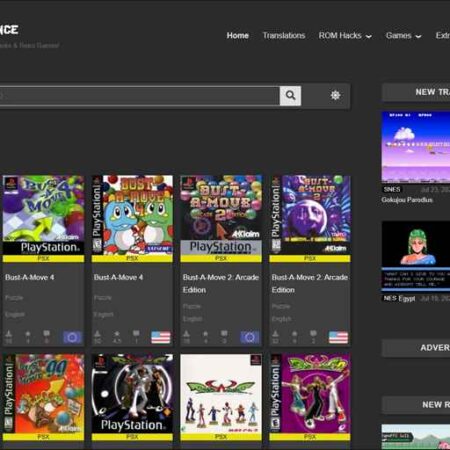Open the Translations menu item

[x=284, y=35]
